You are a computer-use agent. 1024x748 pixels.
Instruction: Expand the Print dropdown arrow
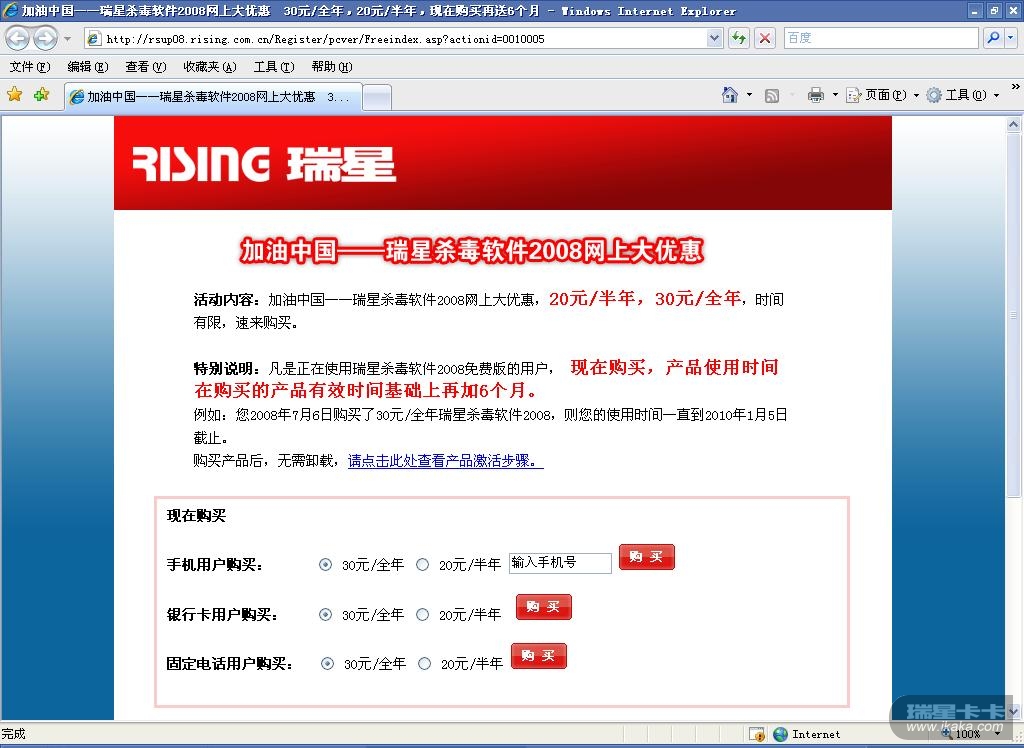coord(835,95)
